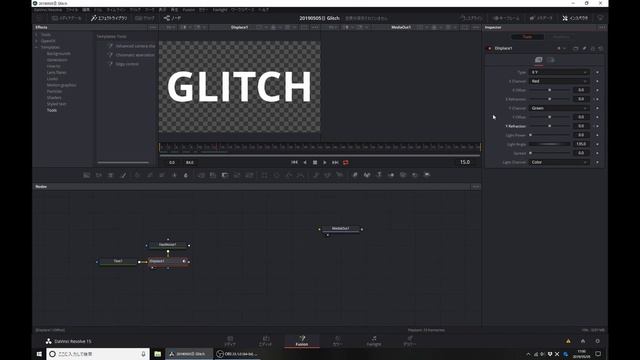Open File Explorer from Windows taskbar

click(x=158, y=354)
